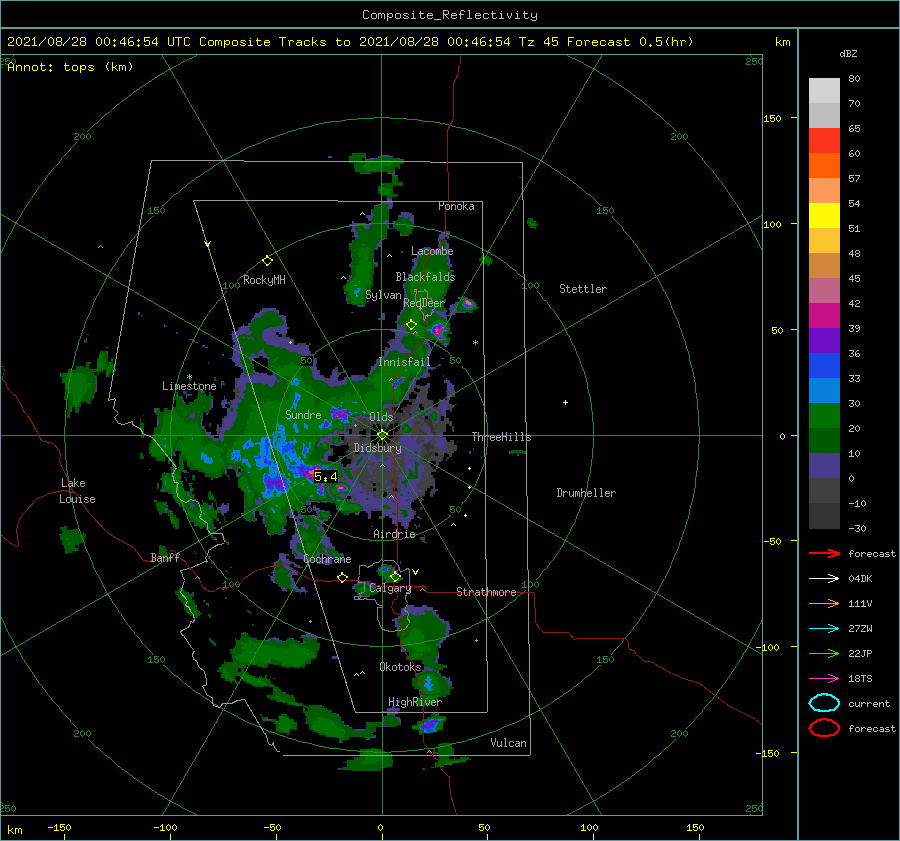Select the cyan 27ZW track arrow
Screen dimensions: 900x841
(x=824, y=629)
